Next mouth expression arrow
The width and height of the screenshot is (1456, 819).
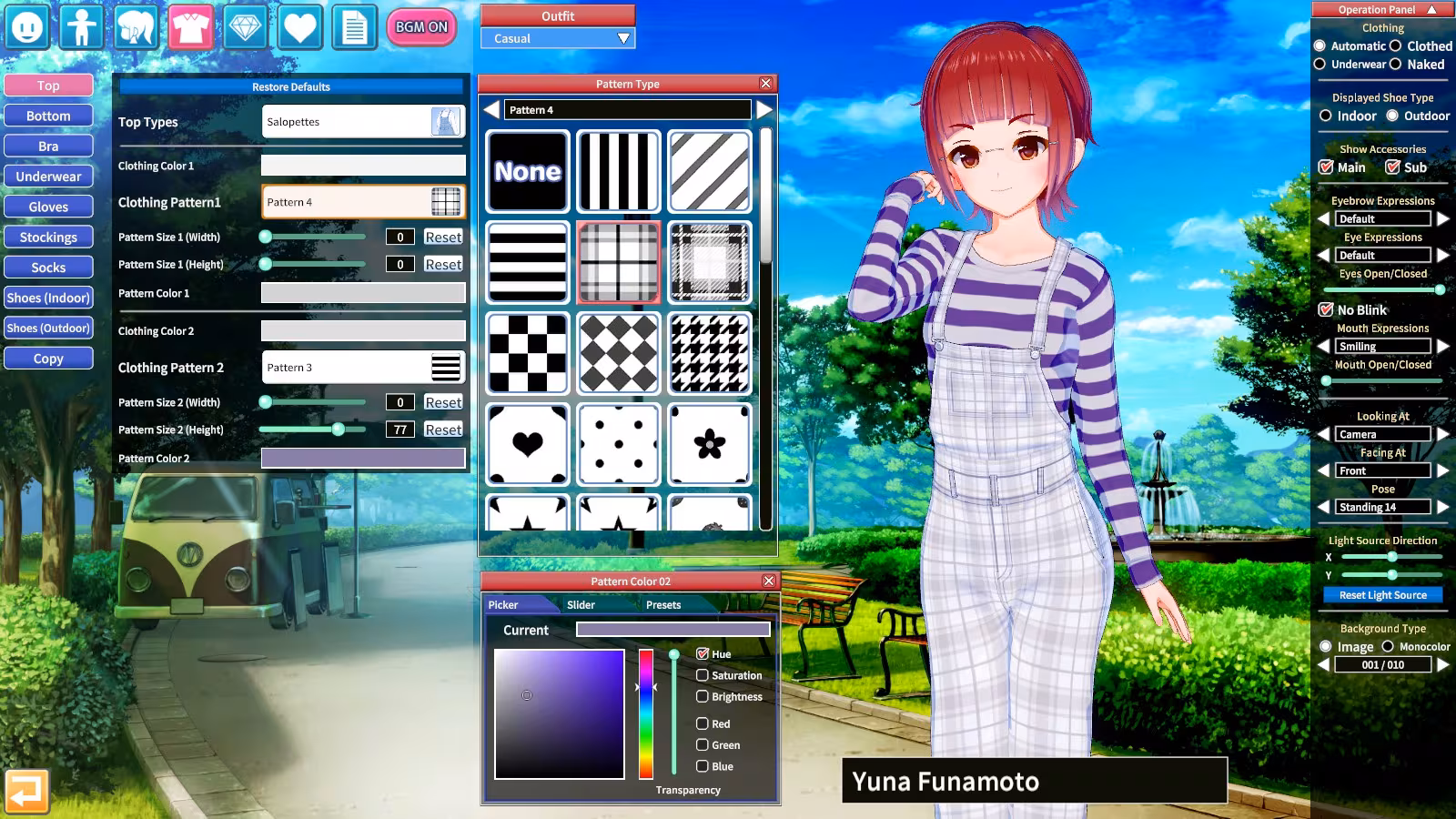[1442, 346]
